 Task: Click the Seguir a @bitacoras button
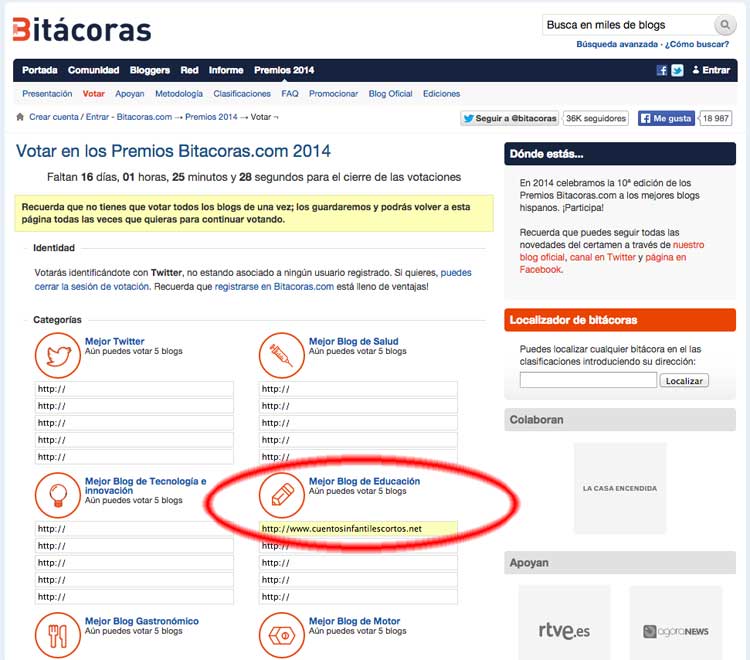point(510,118)
